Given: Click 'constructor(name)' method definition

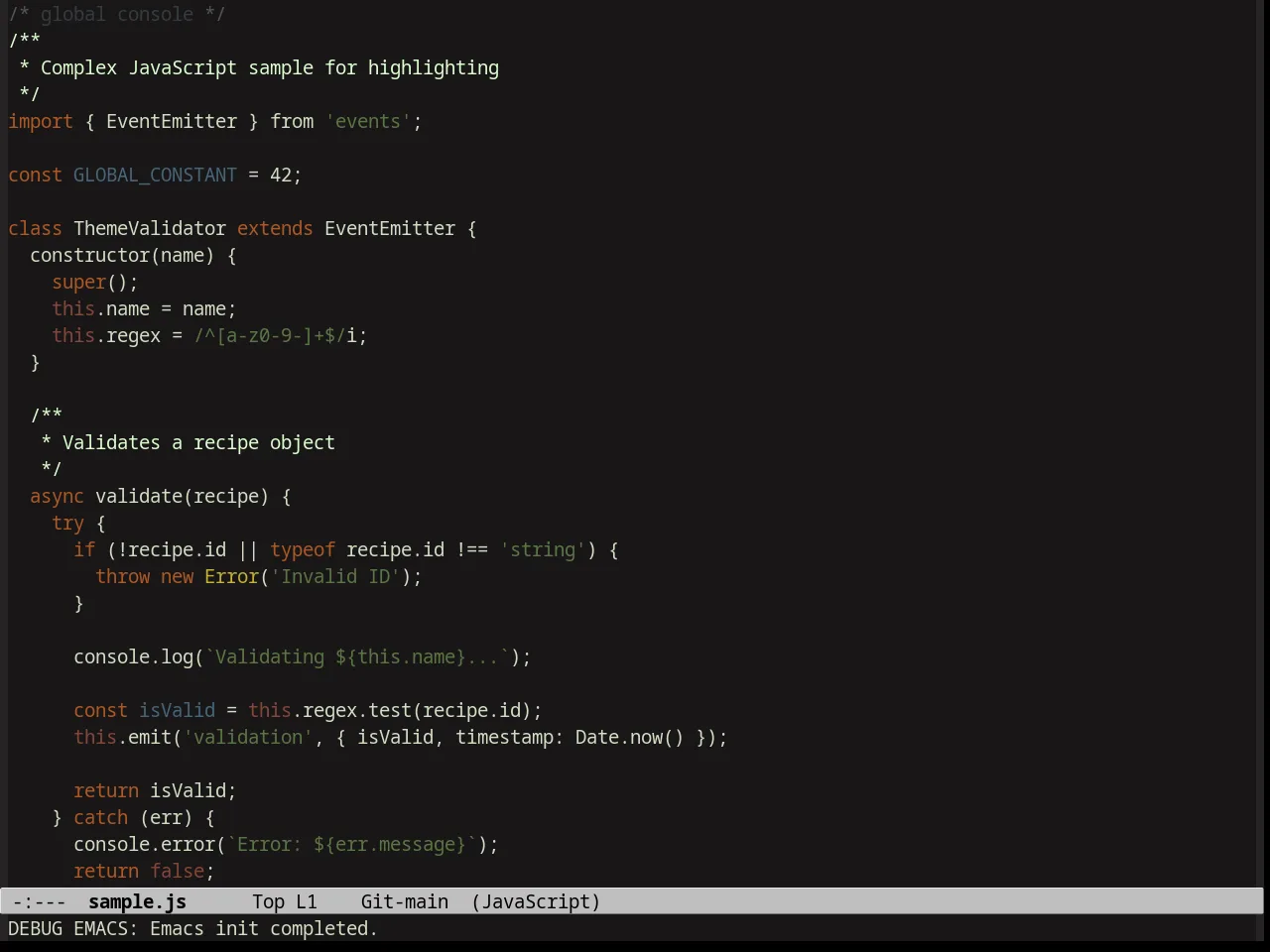Looking at the screenshot, I should tap(122, 255).
